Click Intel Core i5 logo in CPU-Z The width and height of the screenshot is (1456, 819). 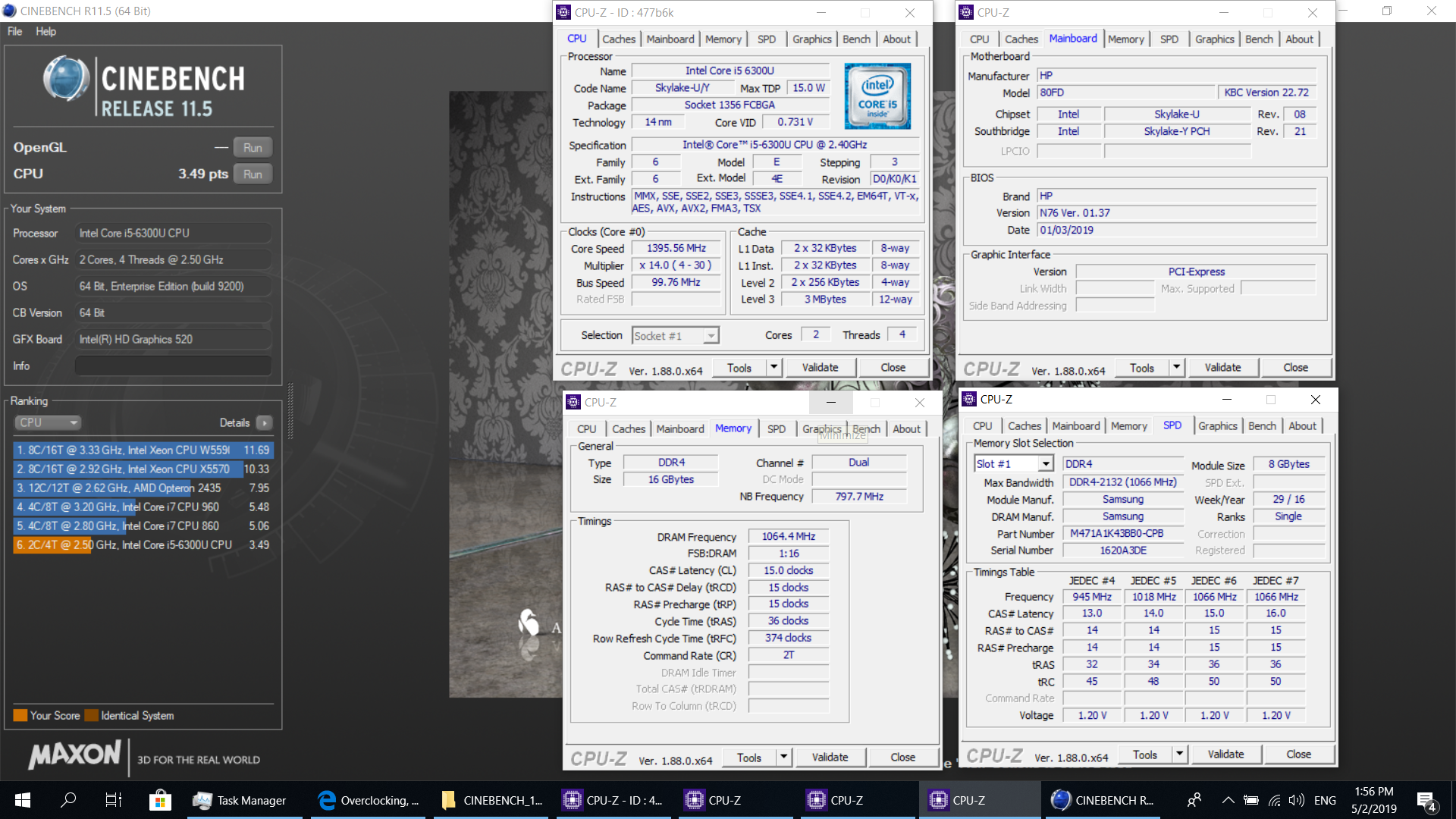click(877, 96)
